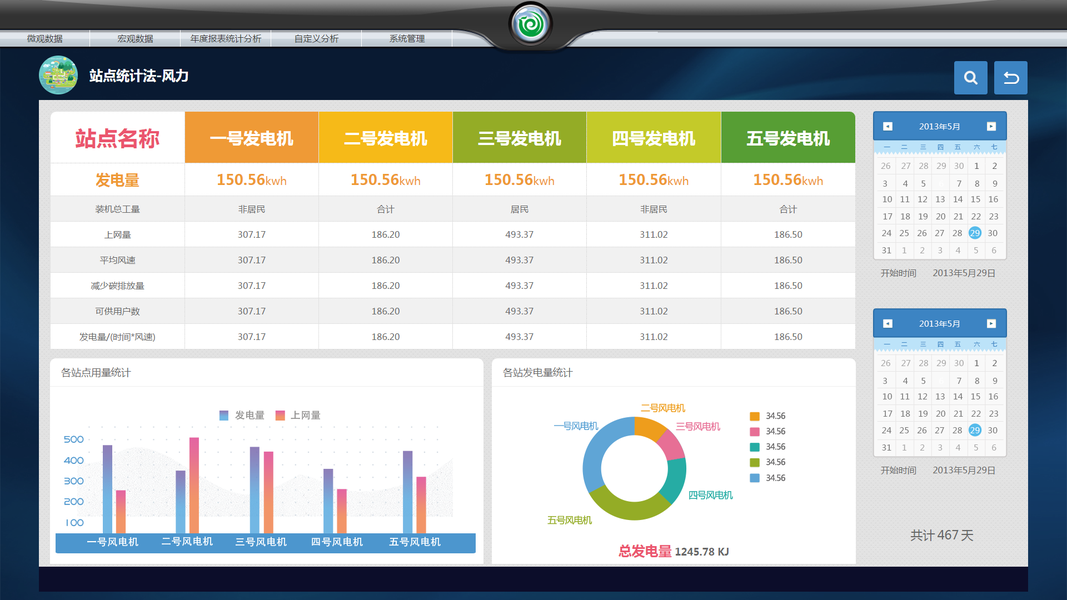The height and width of the screenshot is (600, 1067).
Task: Click the 二号风电机 orange donut segment label
Action: pyautogui.click(x=662, y=408)
